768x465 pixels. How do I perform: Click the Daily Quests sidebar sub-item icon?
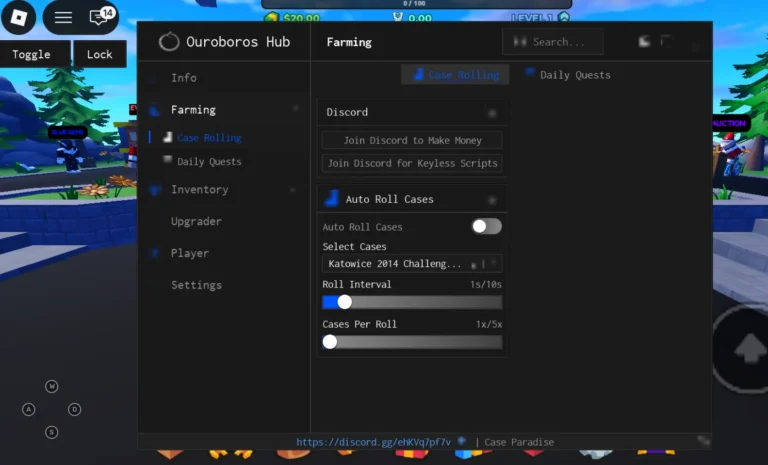click(x=168, y=160)
